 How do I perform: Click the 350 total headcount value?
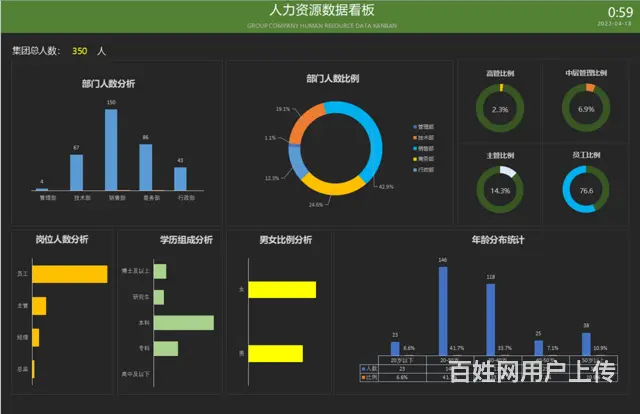click(80, 51)
